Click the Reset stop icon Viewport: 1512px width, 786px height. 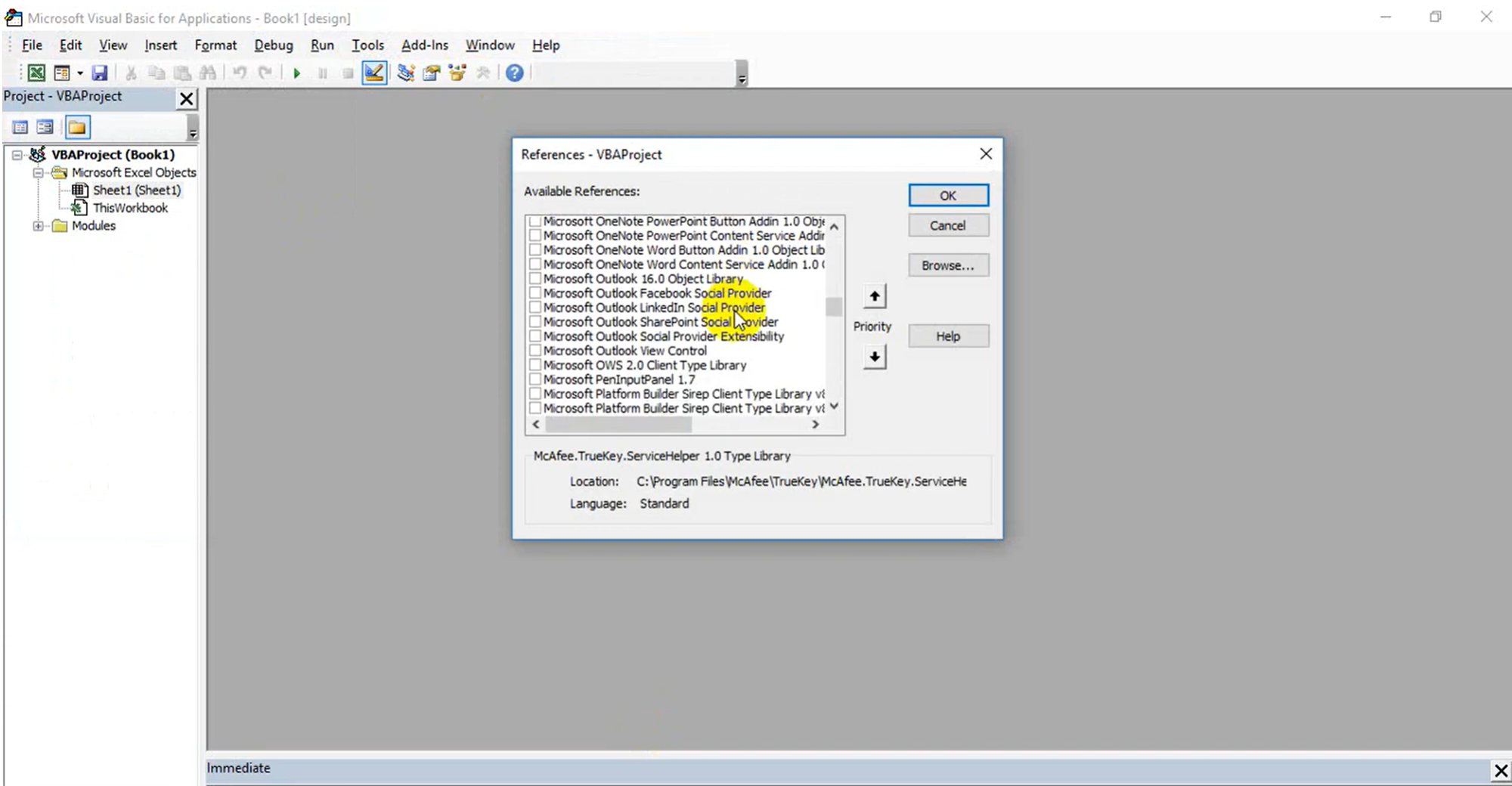tap(348, 73)
